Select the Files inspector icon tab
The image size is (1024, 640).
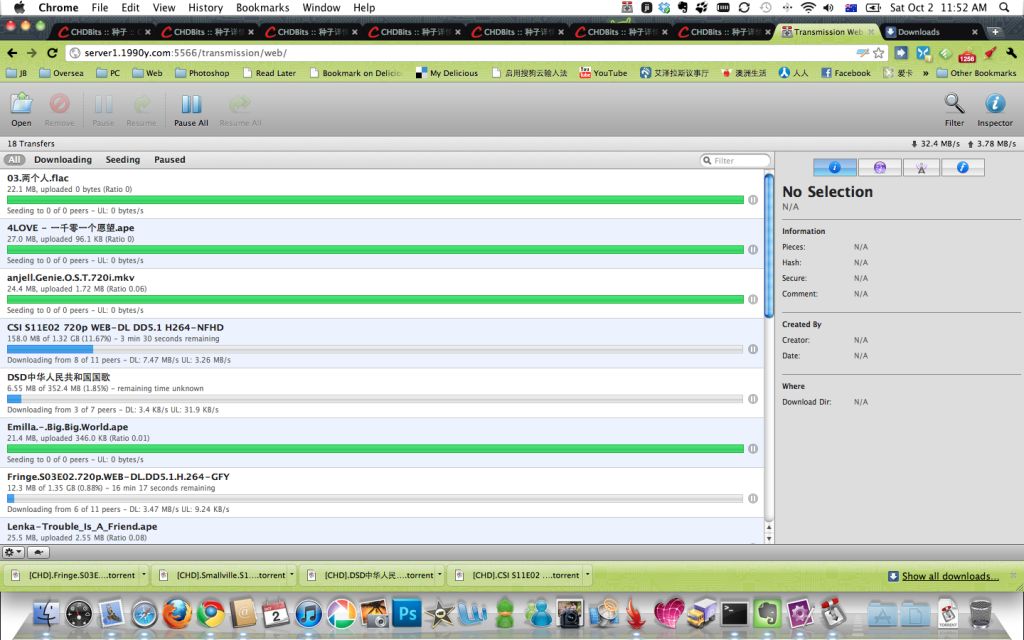962,167
